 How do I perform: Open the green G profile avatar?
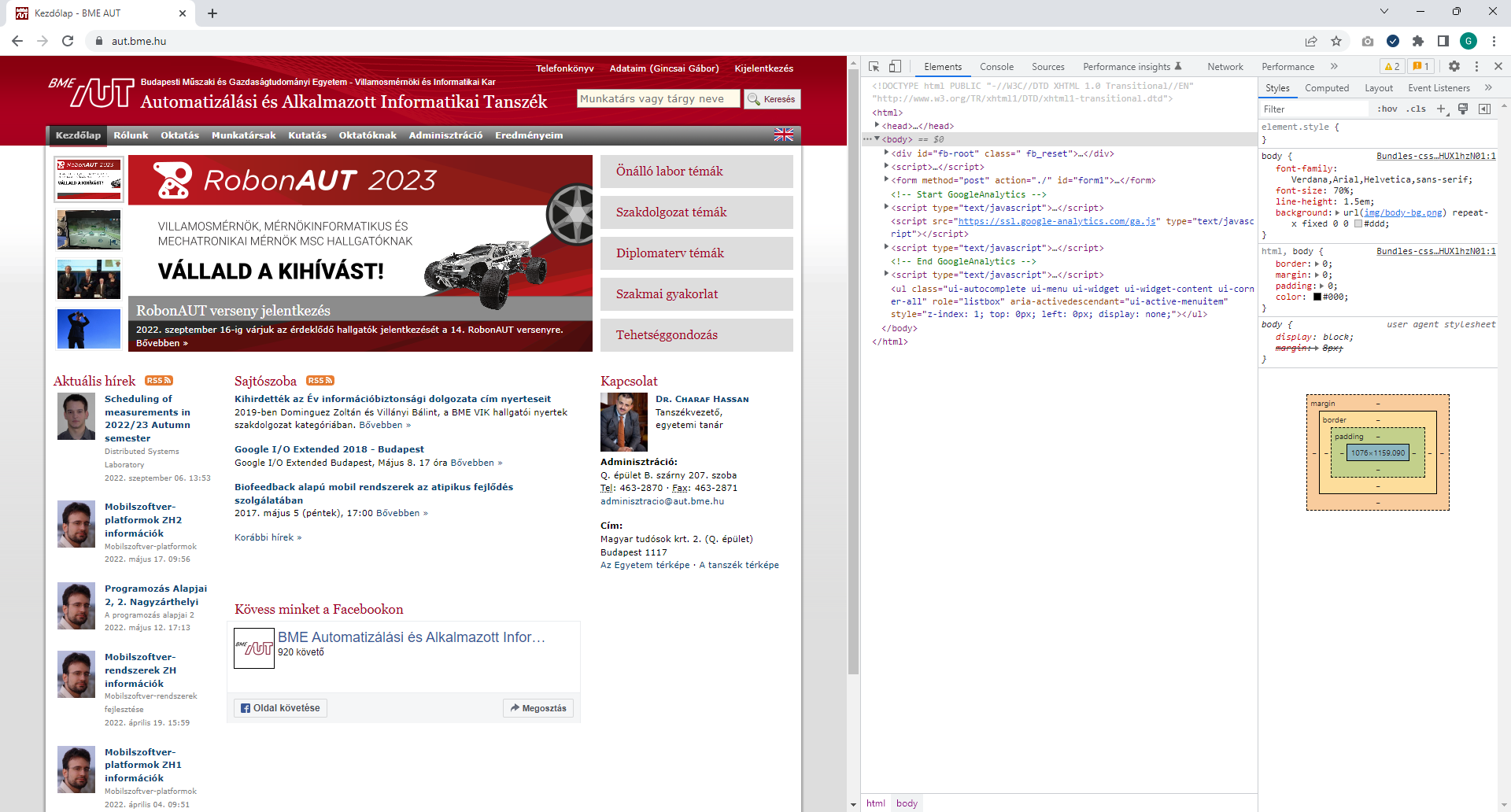pyautogui.click(x=1469, y=41)
